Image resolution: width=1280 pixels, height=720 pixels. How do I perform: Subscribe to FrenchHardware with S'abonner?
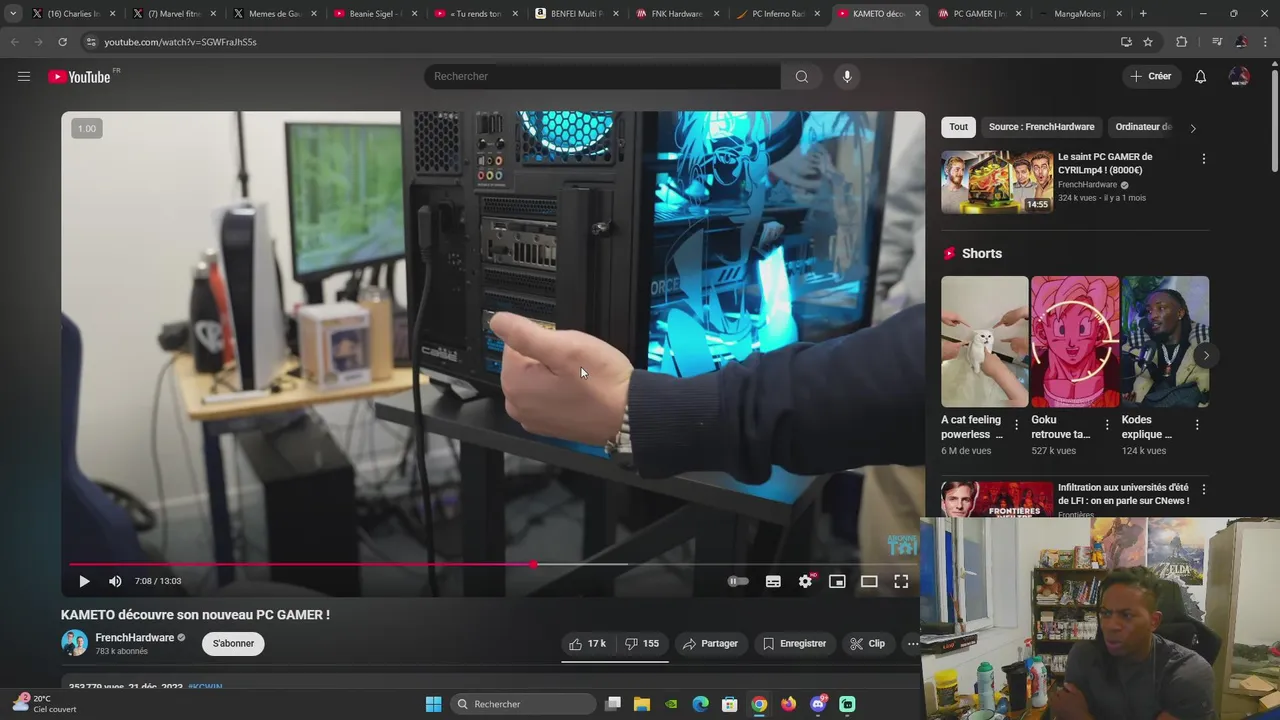233,644
